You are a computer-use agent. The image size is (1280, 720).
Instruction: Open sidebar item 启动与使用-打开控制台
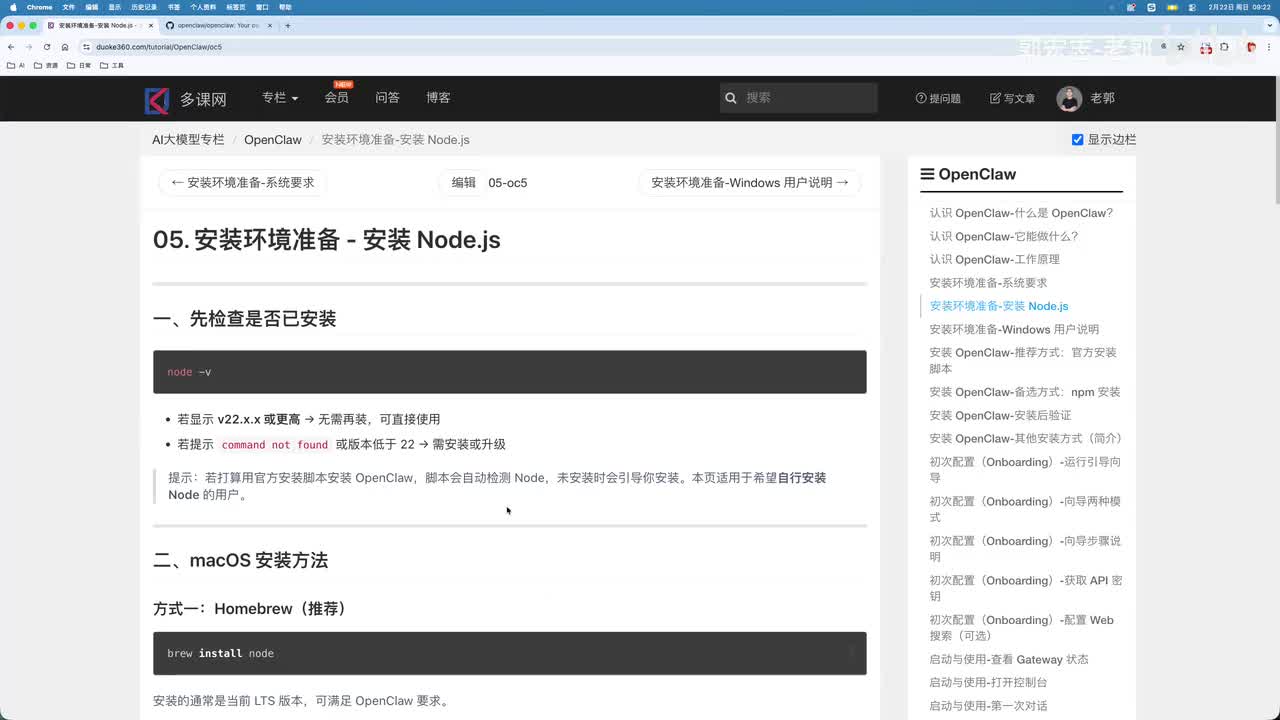pos(988,682)
